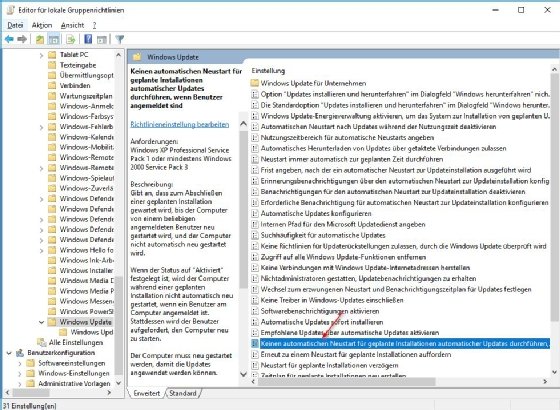Click the 'Richtlinieneinstellung bearbeiten' link
Viewport: 560px width, 410px height.
(180, 124)
